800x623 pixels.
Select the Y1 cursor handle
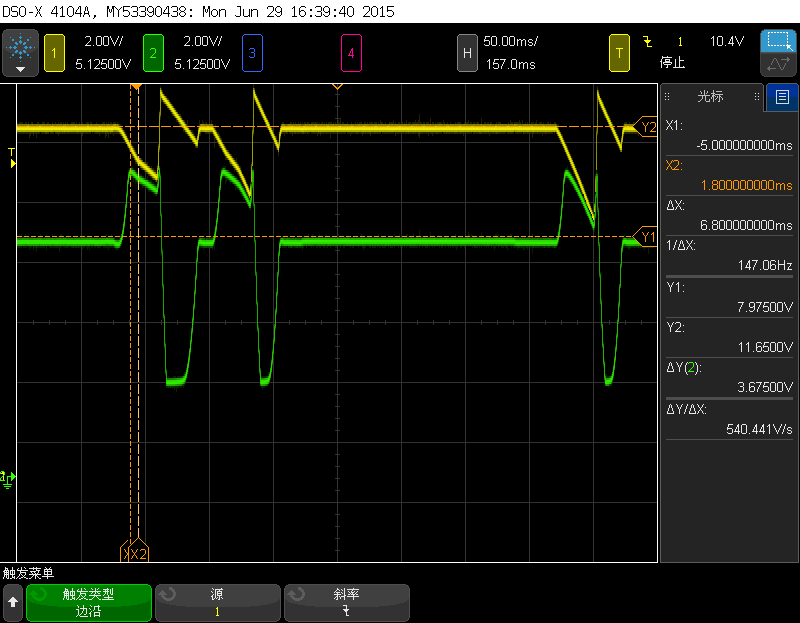(646, 237)
